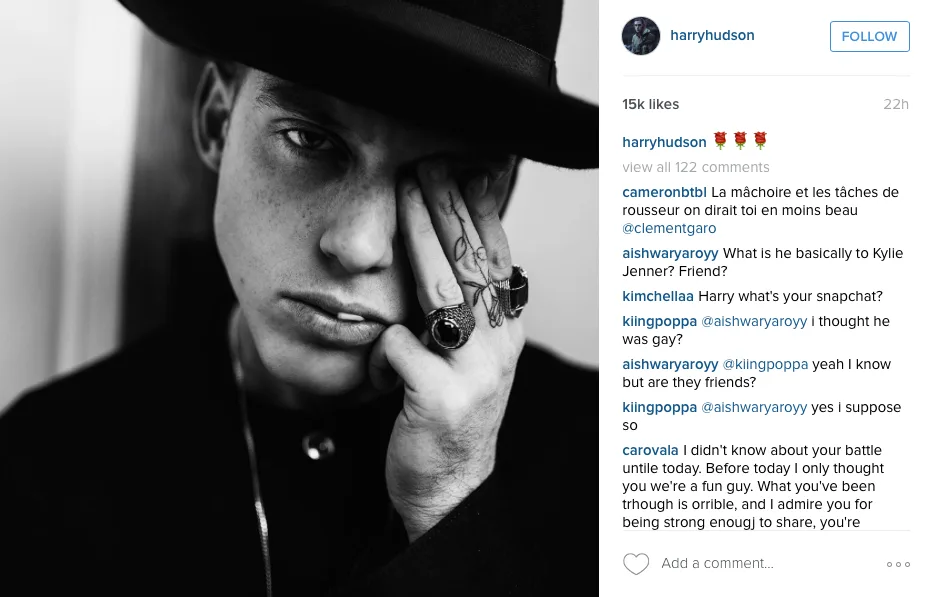The height and width of the screenshot is (597, 932).
Task: View the 15k likes list
Action: pyautogui.click(x=650, y=104)
